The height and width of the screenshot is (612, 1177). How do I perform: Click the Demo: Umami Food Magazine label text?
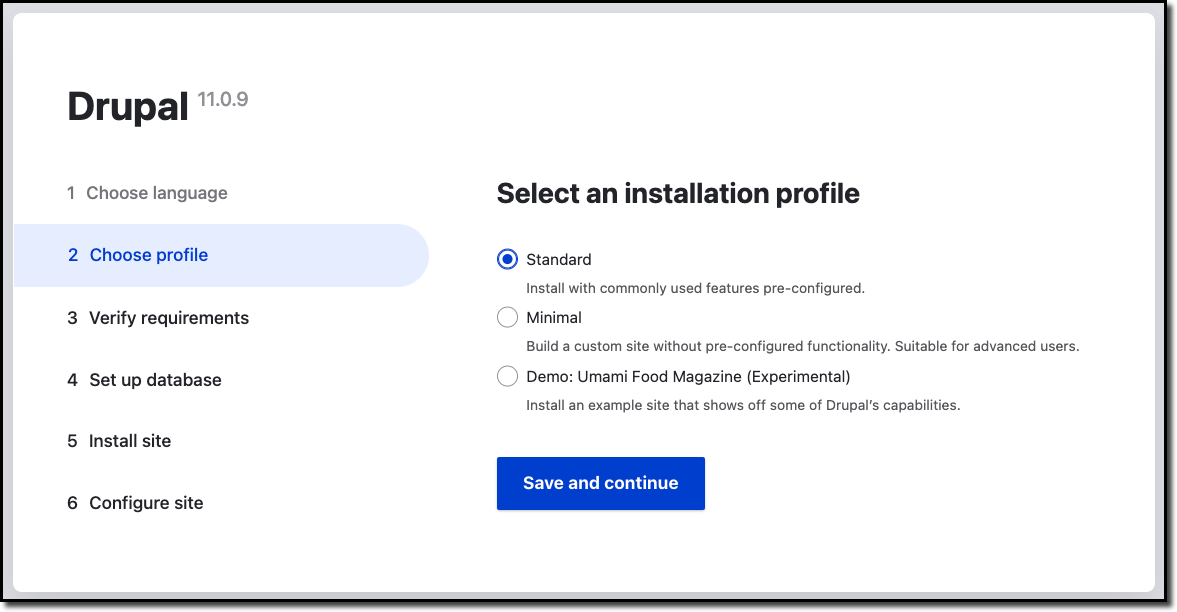click(x=688, y=376)
